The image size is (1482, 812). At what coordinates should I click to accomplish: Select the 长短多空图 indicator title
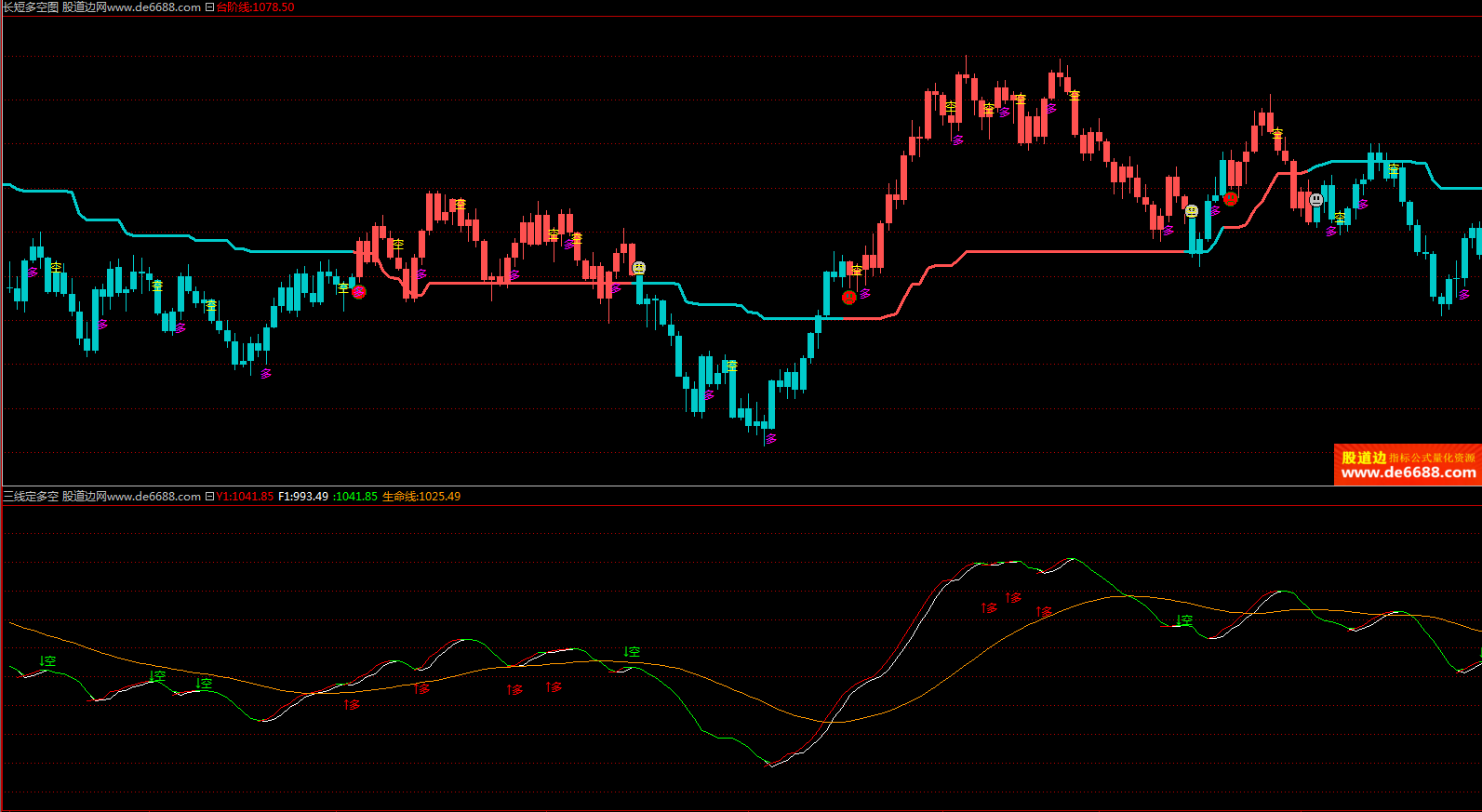[31, 7]
